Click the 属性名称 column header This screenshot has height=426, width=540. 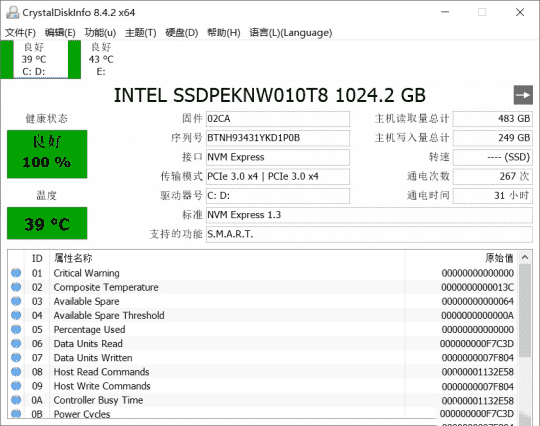click(x=73, y=258)
